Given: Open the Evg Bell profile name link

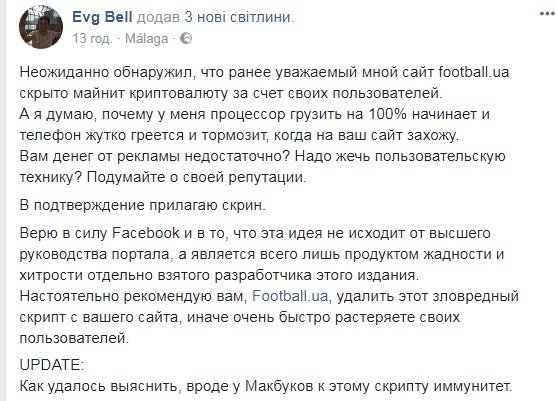Looking at the screenshot, I should (x=102, y=17).
